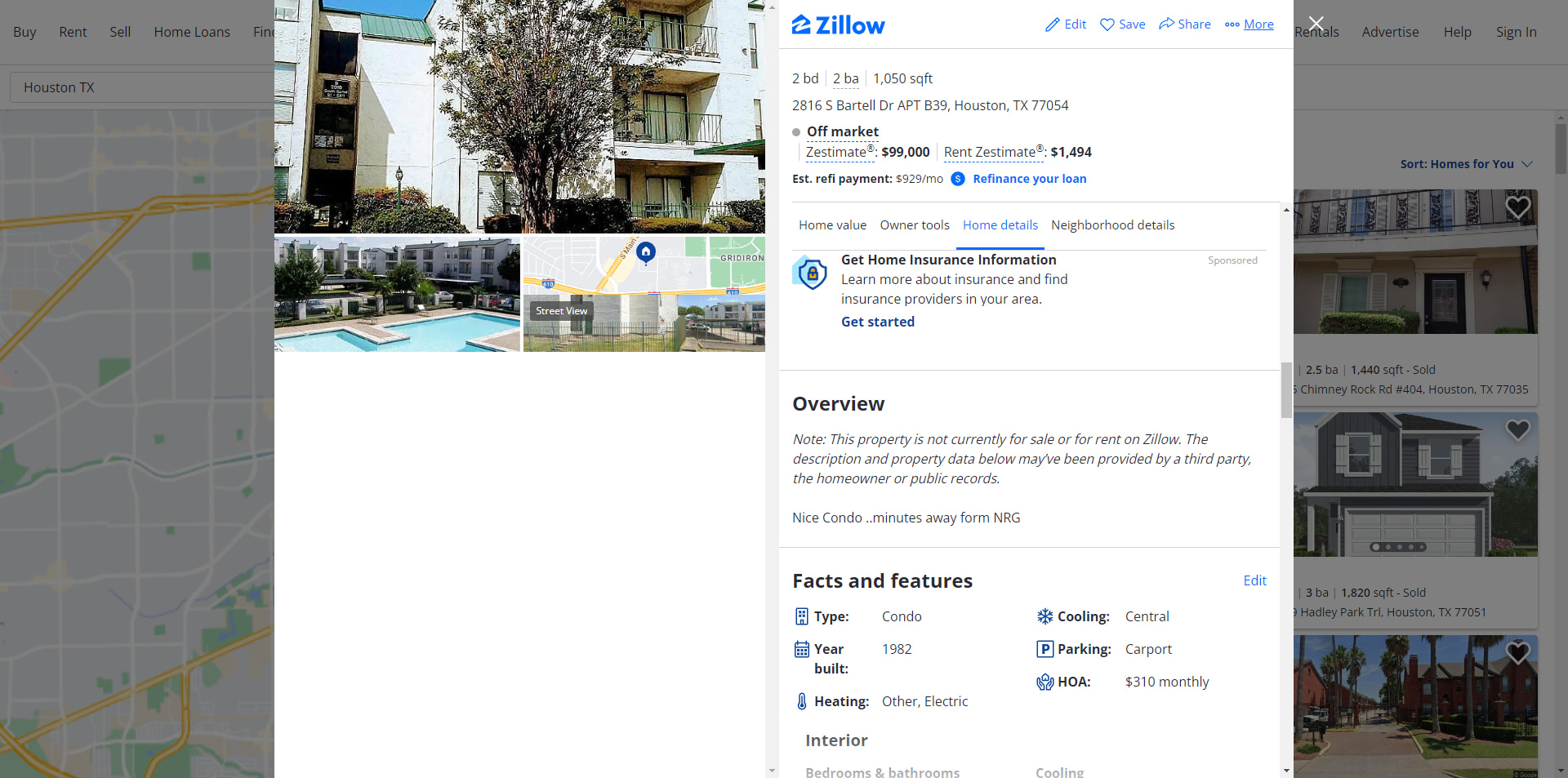Toggle heart on the red townhouse listing
1568x778 pixels.
[x=1517, y=652]
